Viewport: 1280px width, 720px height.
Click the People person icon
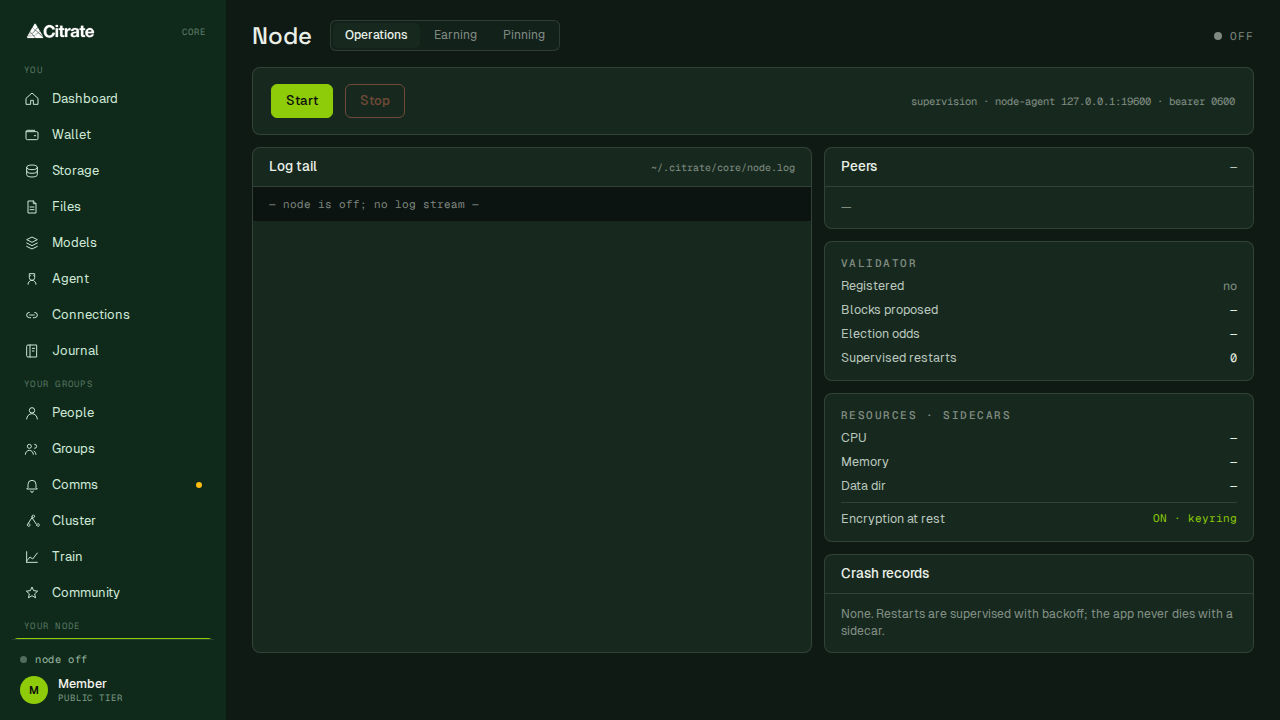pos(32,413)
